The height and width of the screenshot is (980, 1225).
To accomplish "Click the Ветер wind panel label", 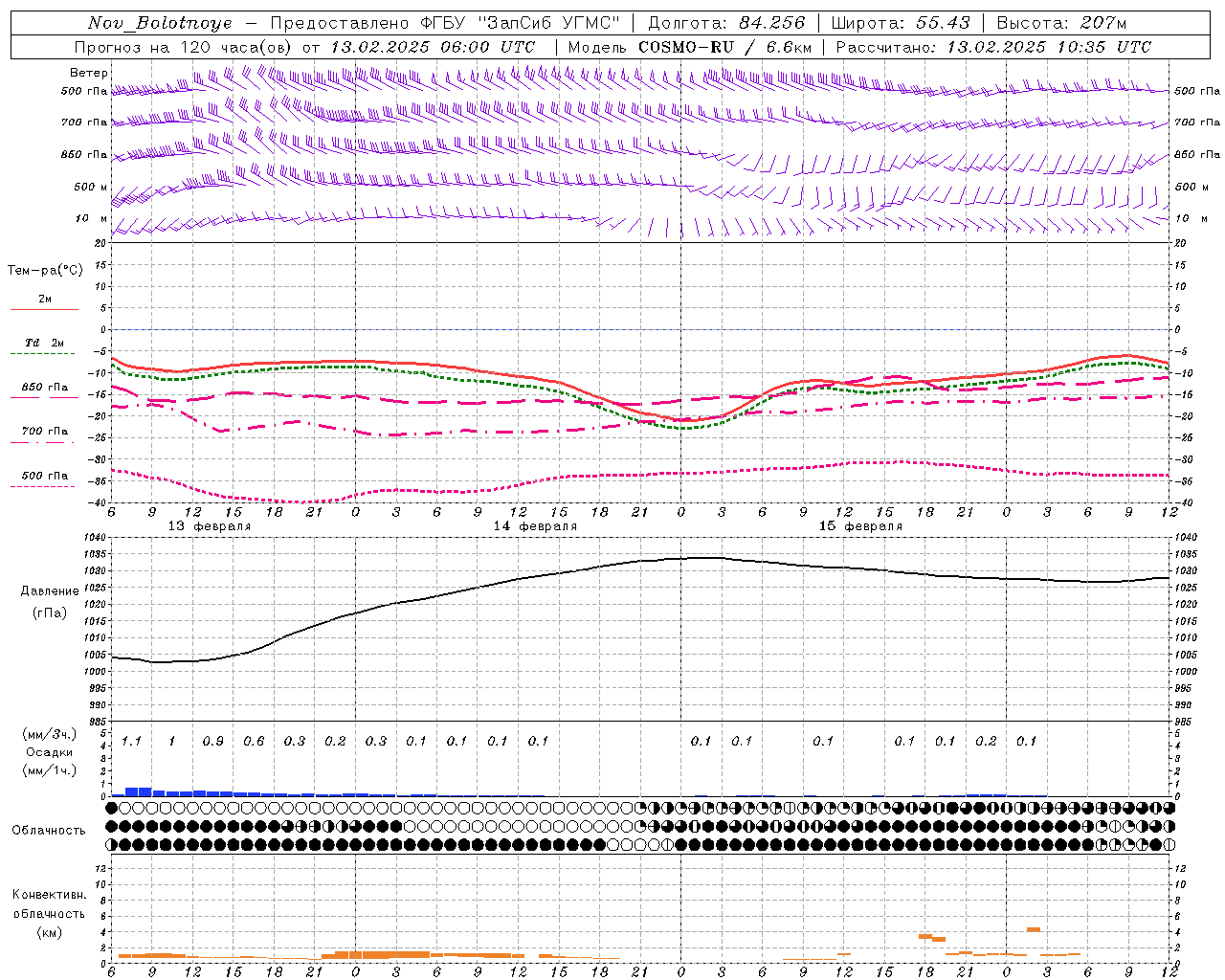I will coord(89,73).
